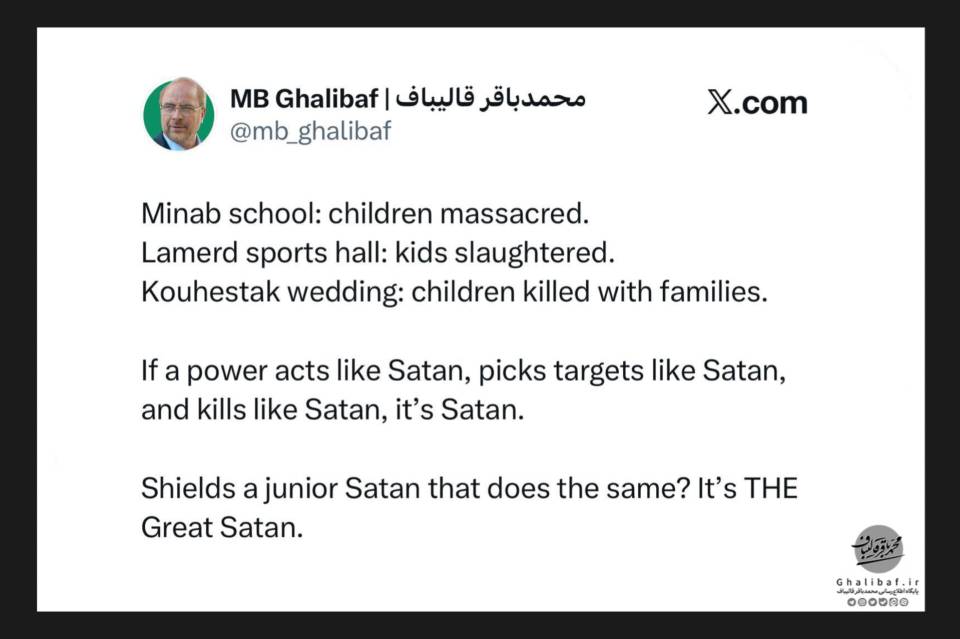Open the Ghalibaf.ir website link
The height and width of the screenshot is (639, 960).
(x=877, y=582)
